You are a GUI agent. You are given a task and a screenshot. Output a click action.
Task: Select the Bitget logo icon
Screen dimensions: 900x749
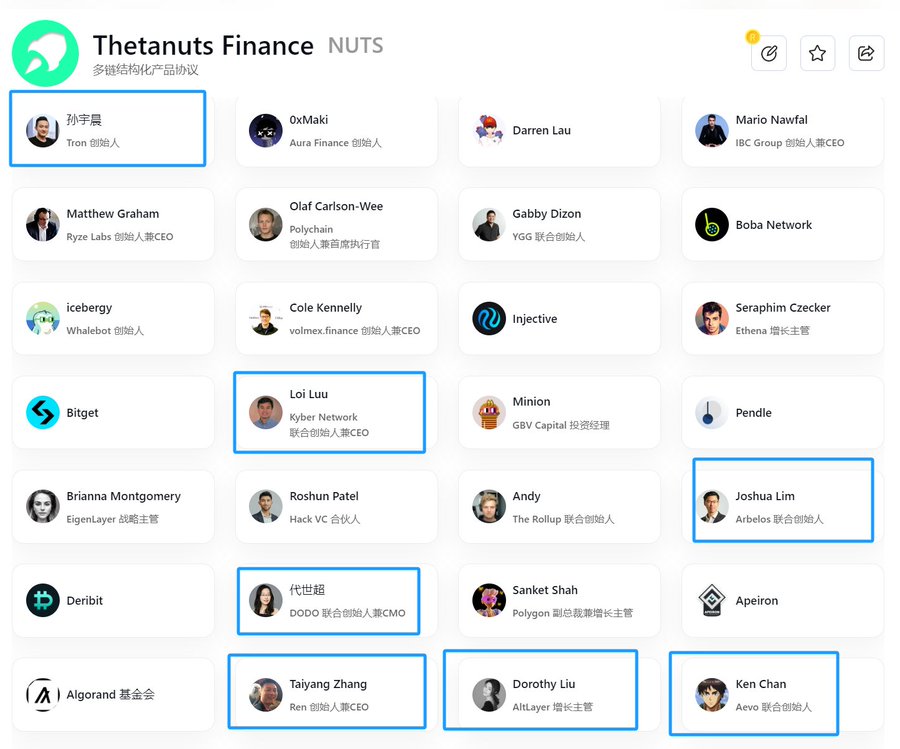43,413
